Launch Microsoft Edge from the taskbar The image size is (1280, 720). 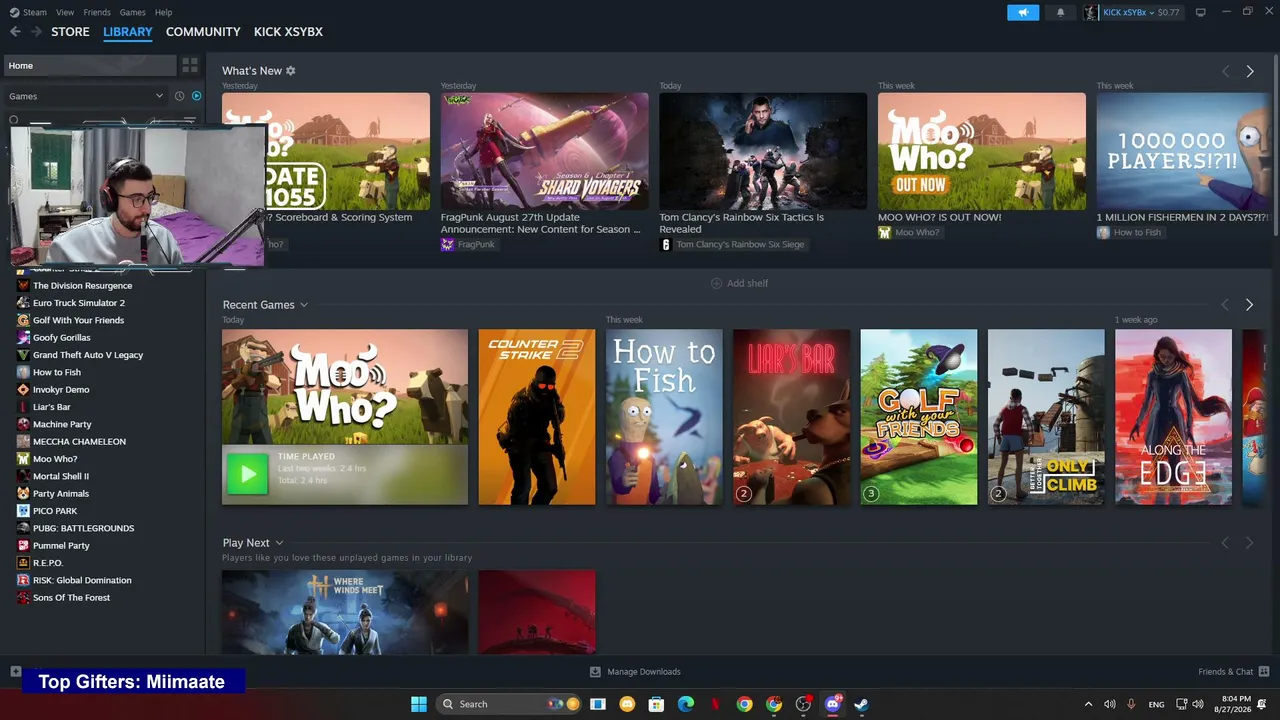pyautogui.click(x=686, y=704)
